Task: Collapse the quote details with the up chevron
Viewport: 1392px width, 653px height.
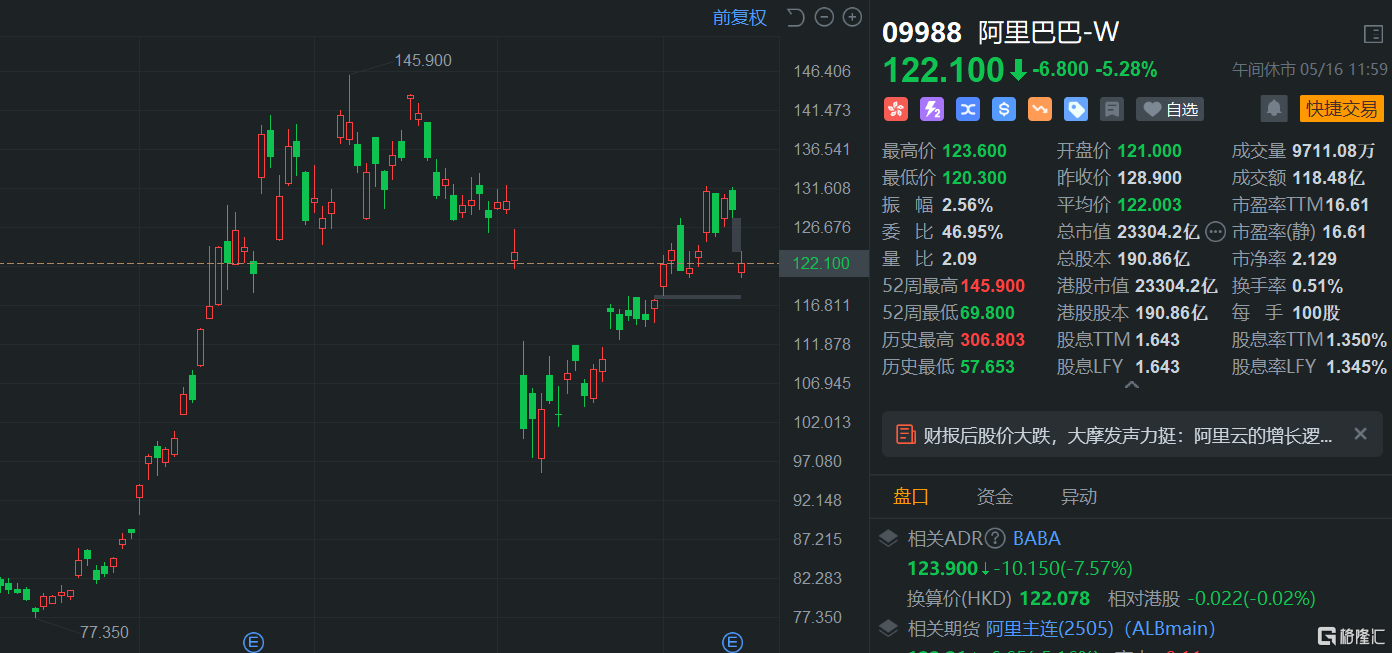Action: [1131, 385]
